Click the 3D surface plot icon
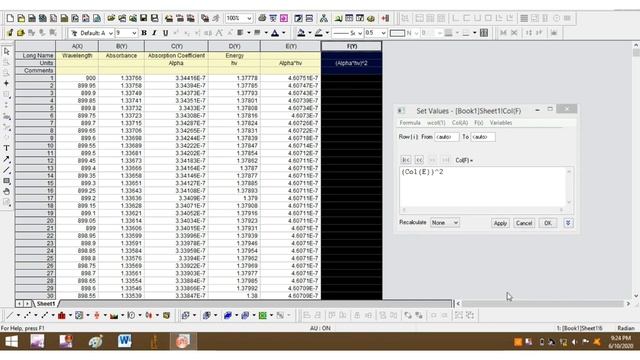 point(228,316)
